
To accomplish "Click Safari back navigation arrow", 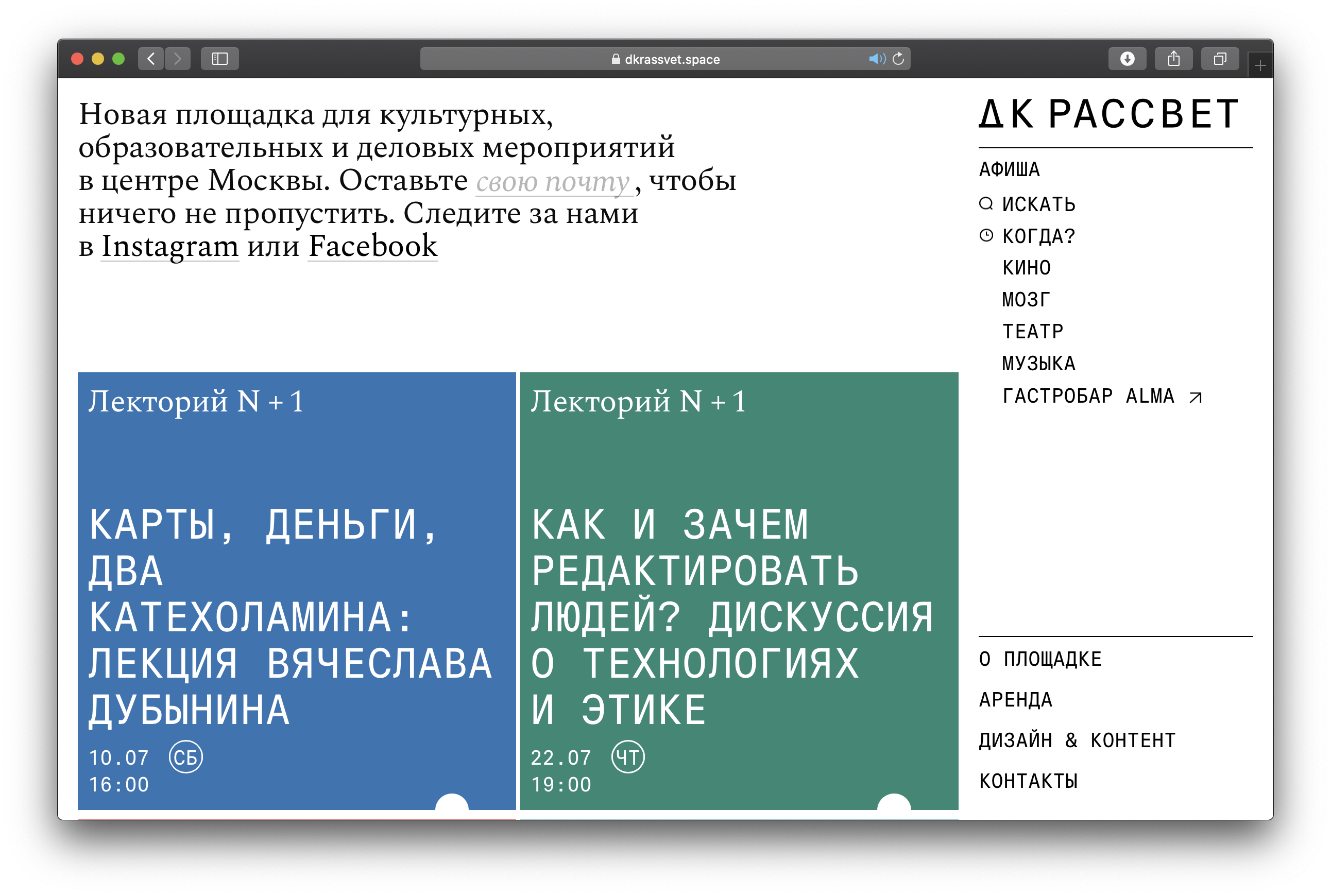I will [x=151, y=59].
